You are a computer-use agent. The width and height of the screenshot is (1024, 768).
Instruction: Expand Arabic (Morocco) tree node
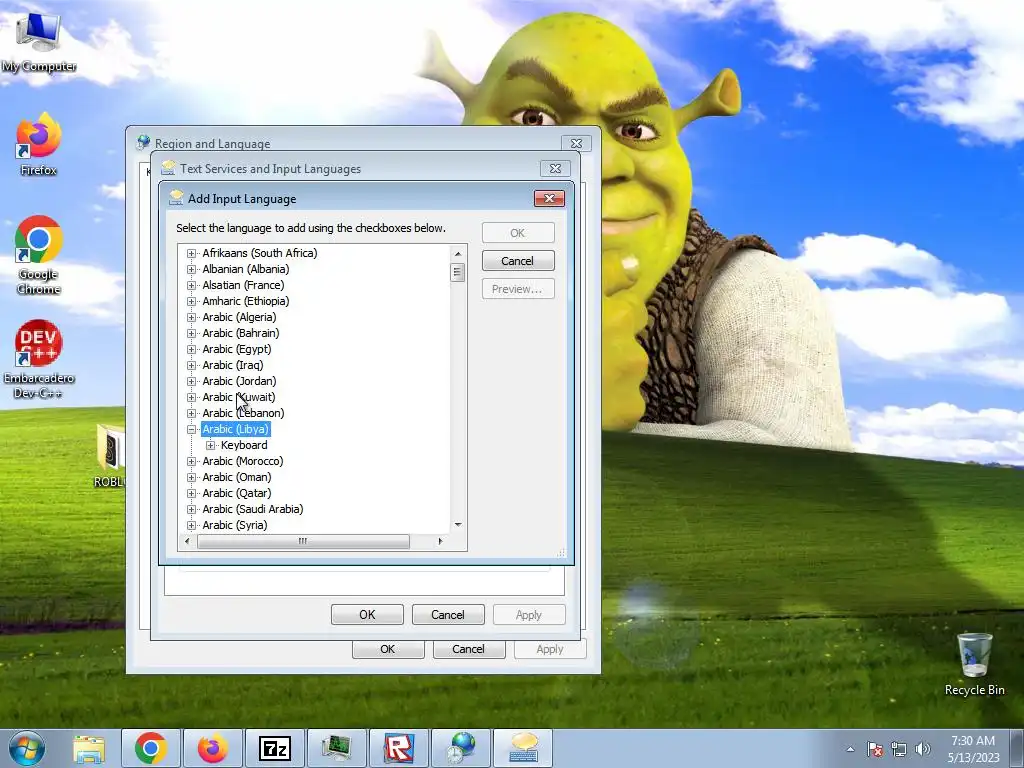pos(191,462)
